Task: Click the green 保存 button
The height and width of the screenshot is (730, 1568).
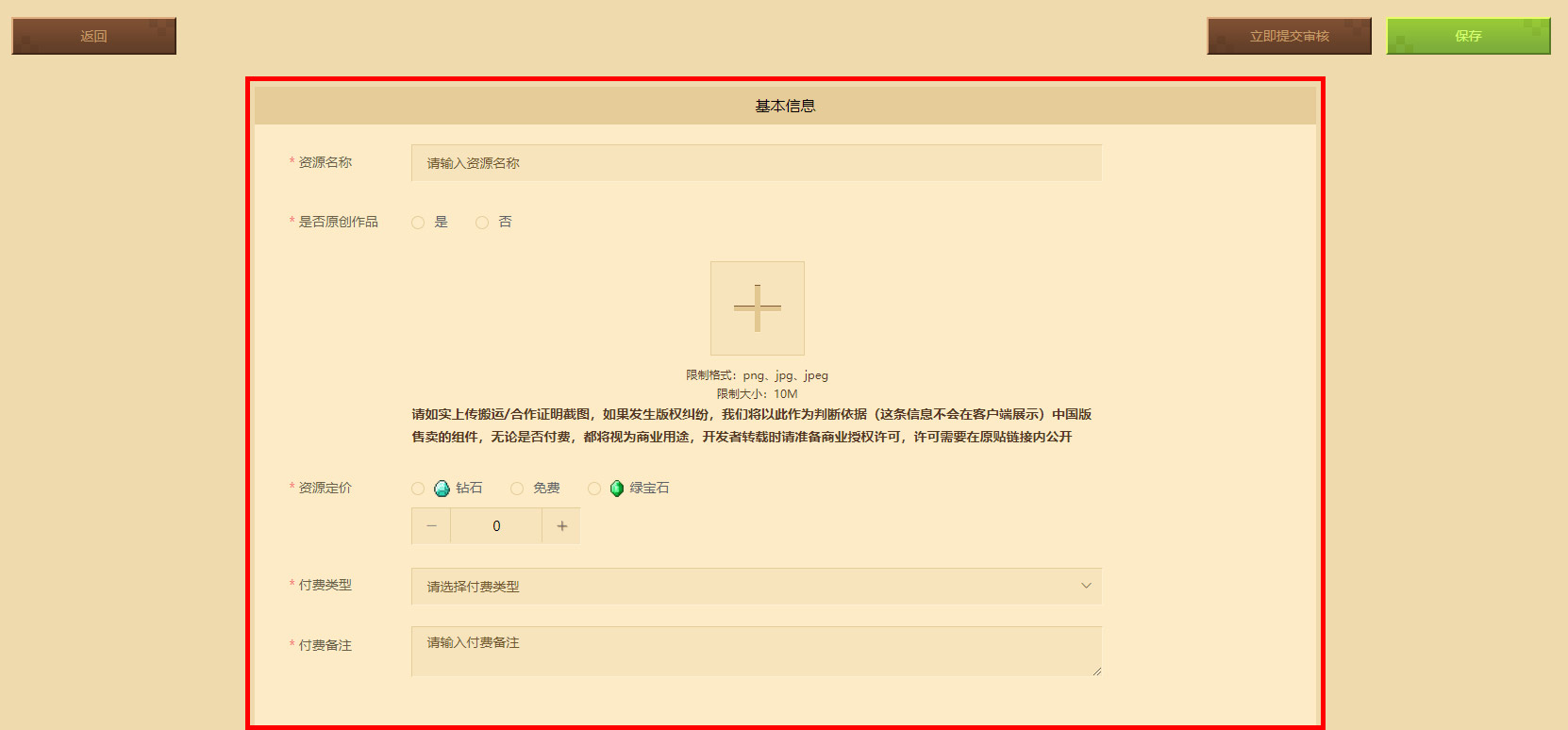Action: click(x=1468, y=36)
